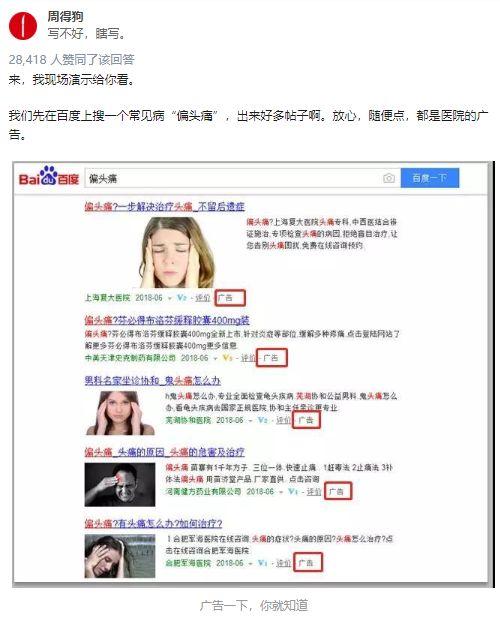This screenshot has height=627, width=500.
Task: Click the camera image-search icon
Action: [389, 178]
